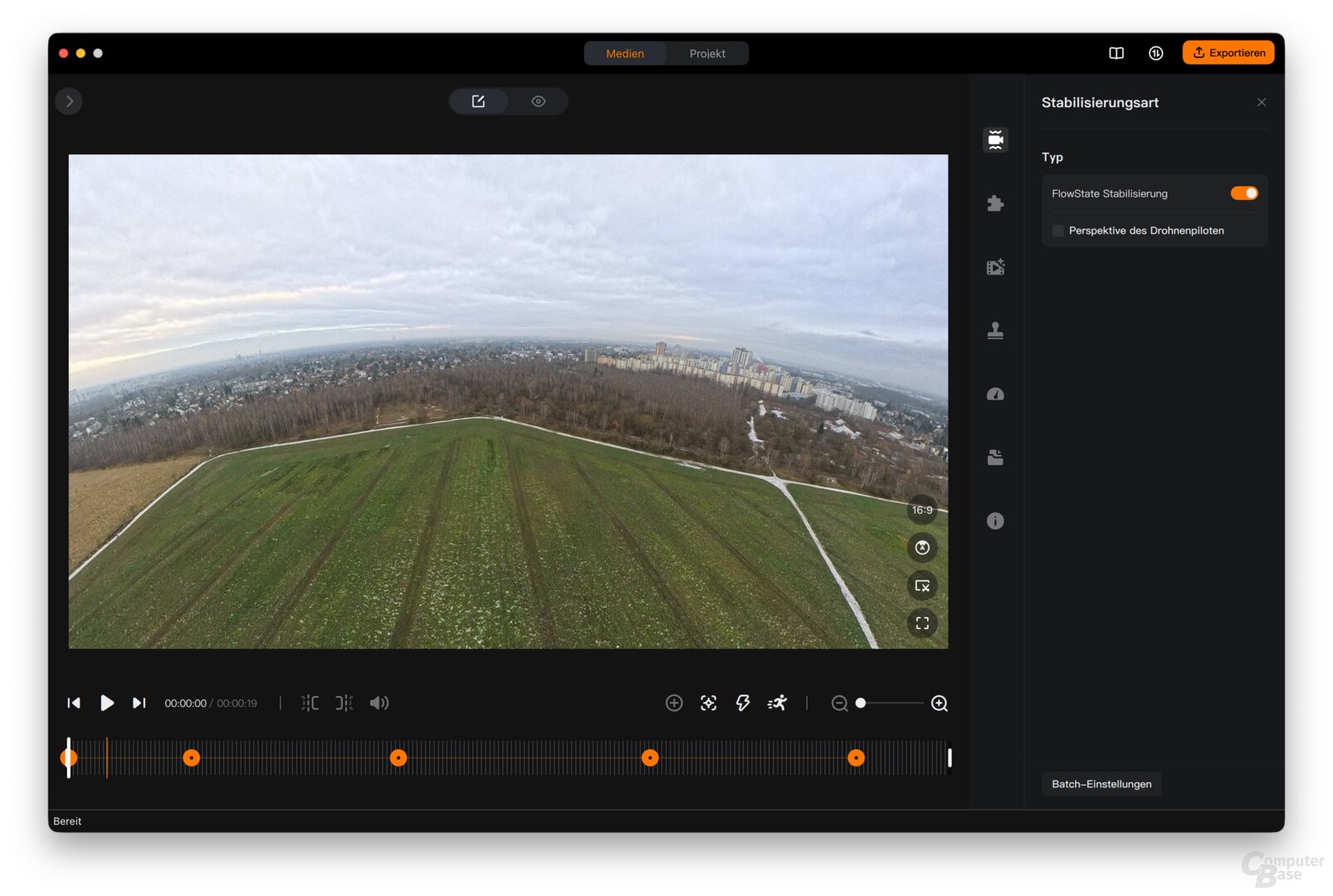Switch to eye preview mode
Viewport: 1333px width, 896px height.
point(538,101)
